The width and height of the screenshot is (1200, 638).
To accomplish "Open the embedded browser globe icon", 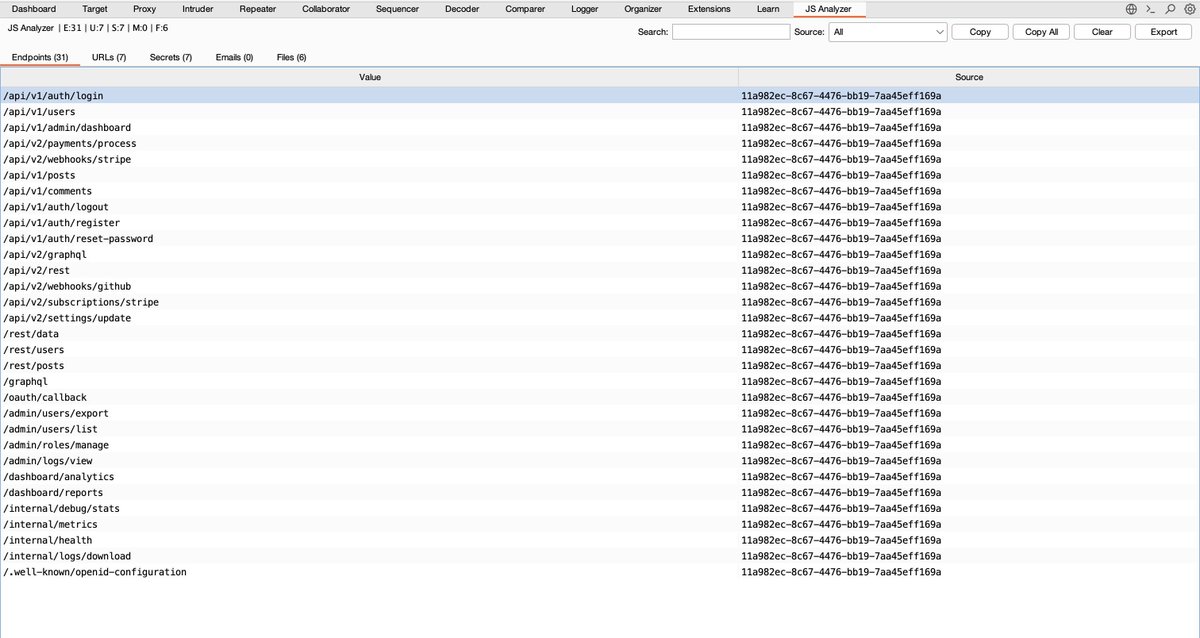I will (x=1131, y=8).
